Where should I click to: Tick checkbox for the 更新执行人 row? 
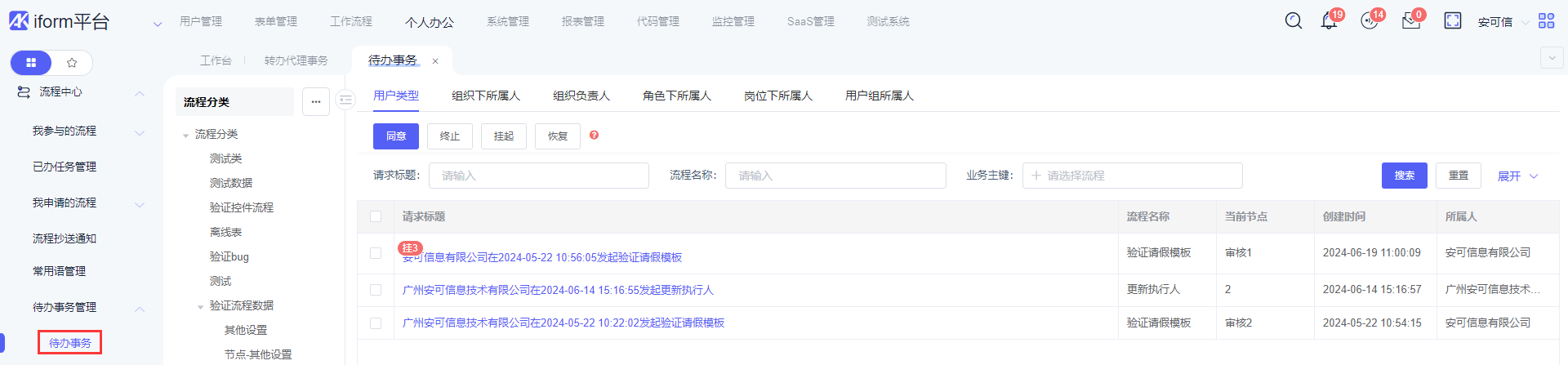pyautogui.click(x=376, y=290)
